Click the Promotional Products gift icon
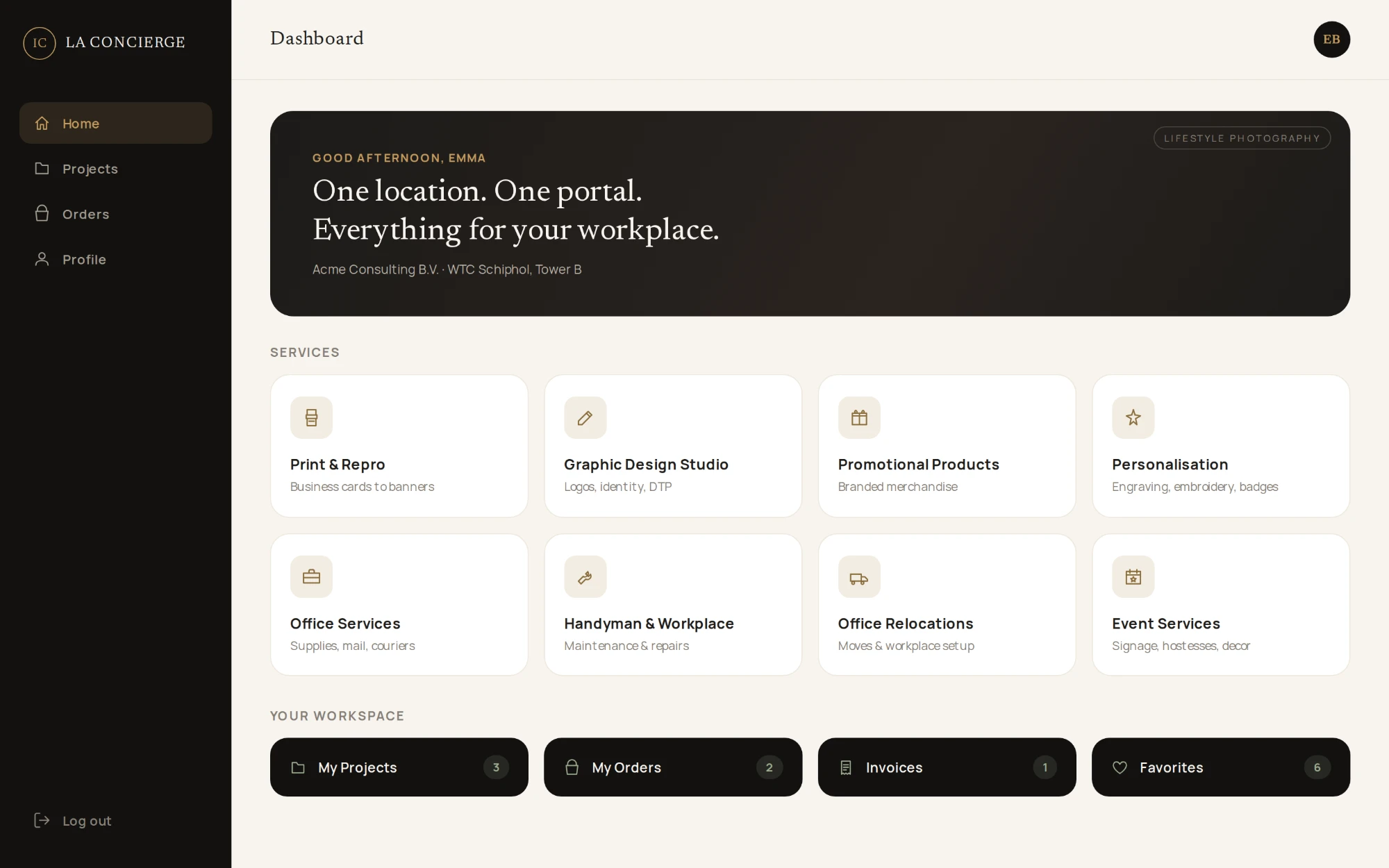 click(859, 417)
